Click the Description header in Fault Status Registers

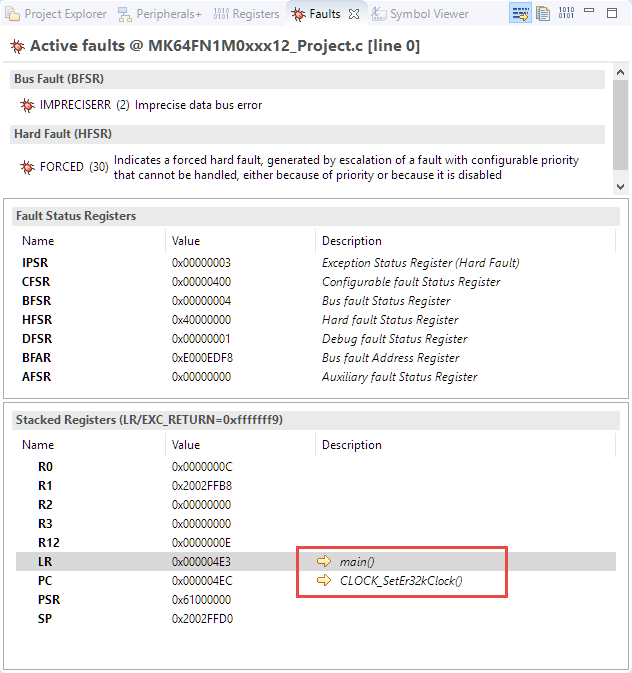[x=351, y=241]
